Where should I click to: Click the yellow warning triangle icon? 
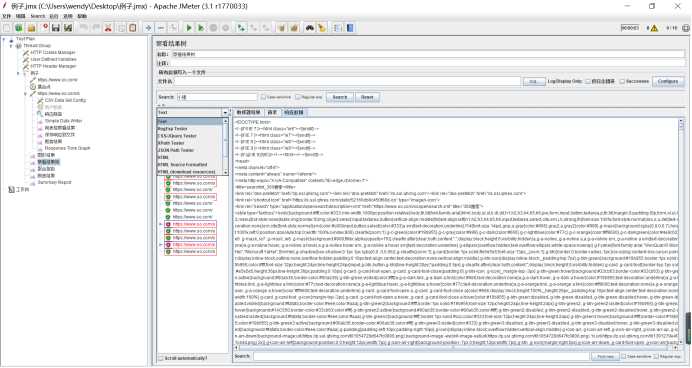[654, 28]
